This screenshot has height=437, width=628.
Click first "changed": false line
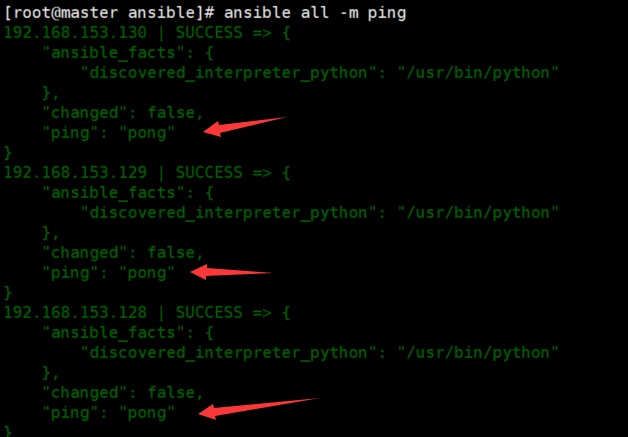(x=123, y=113)
